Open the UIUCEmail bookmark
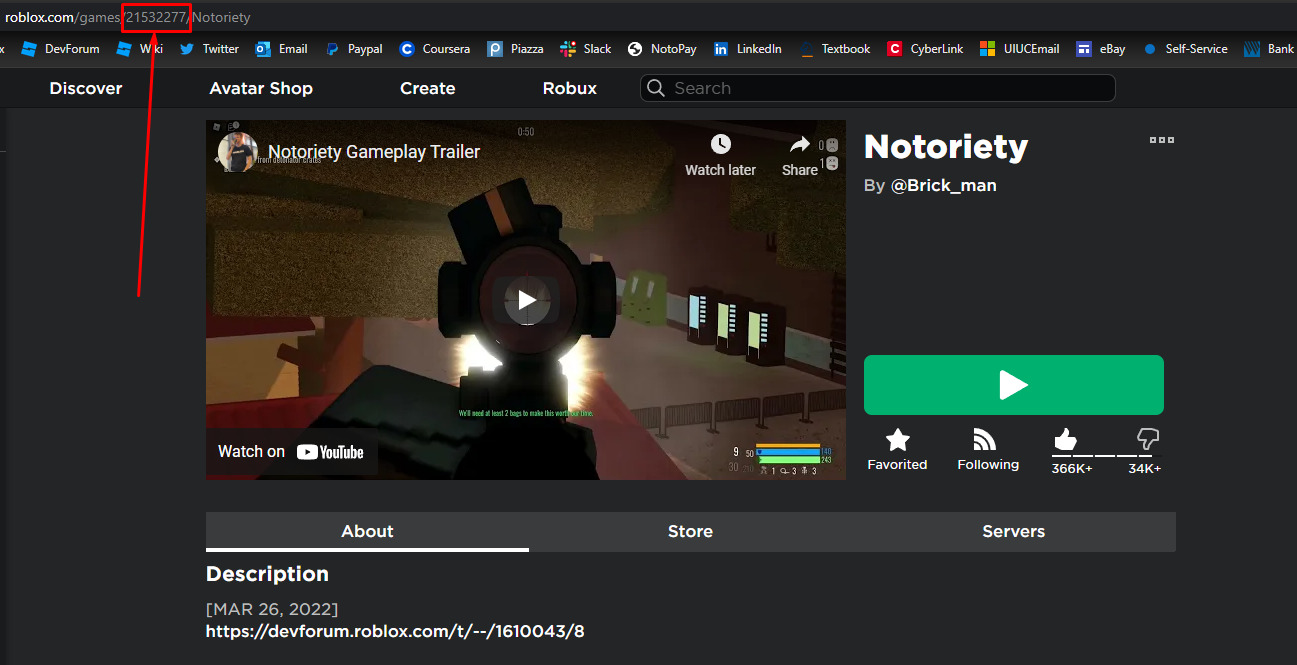This screenshot has height=665, width=1297. click(x=1020, y=49)
